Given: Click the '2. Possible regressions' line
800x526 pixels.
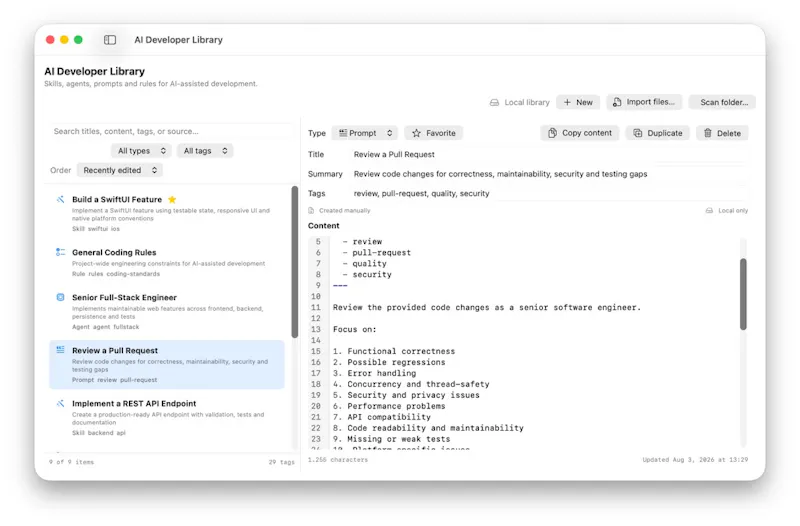Looking at the screenshot, I should 389,362.
